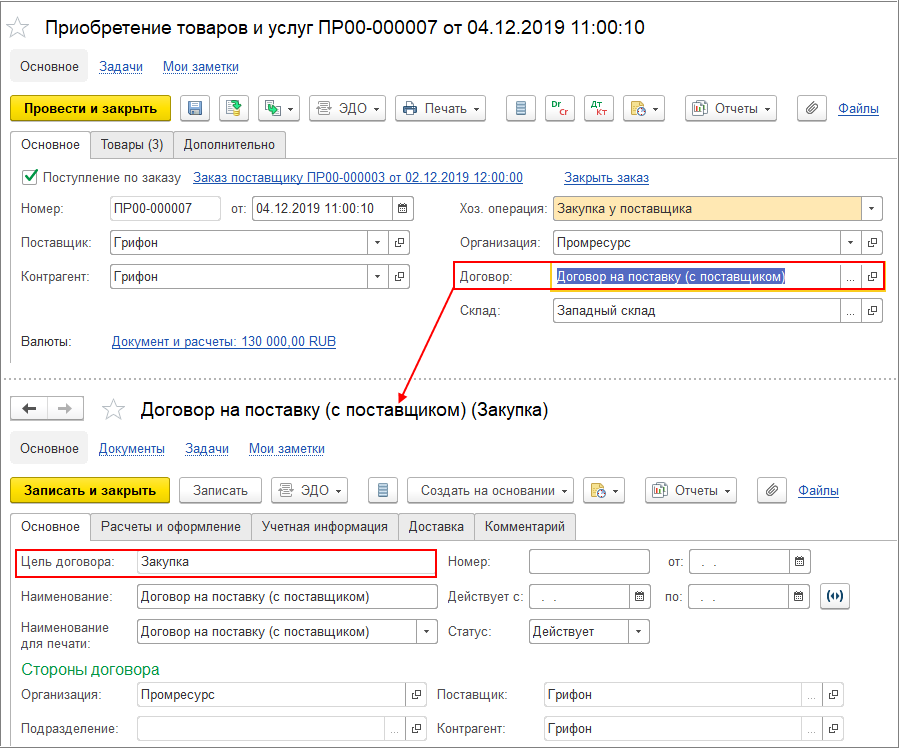Click contract Номер input field
This screenshot has height=748, width=899.
click(x=589, y=562)
